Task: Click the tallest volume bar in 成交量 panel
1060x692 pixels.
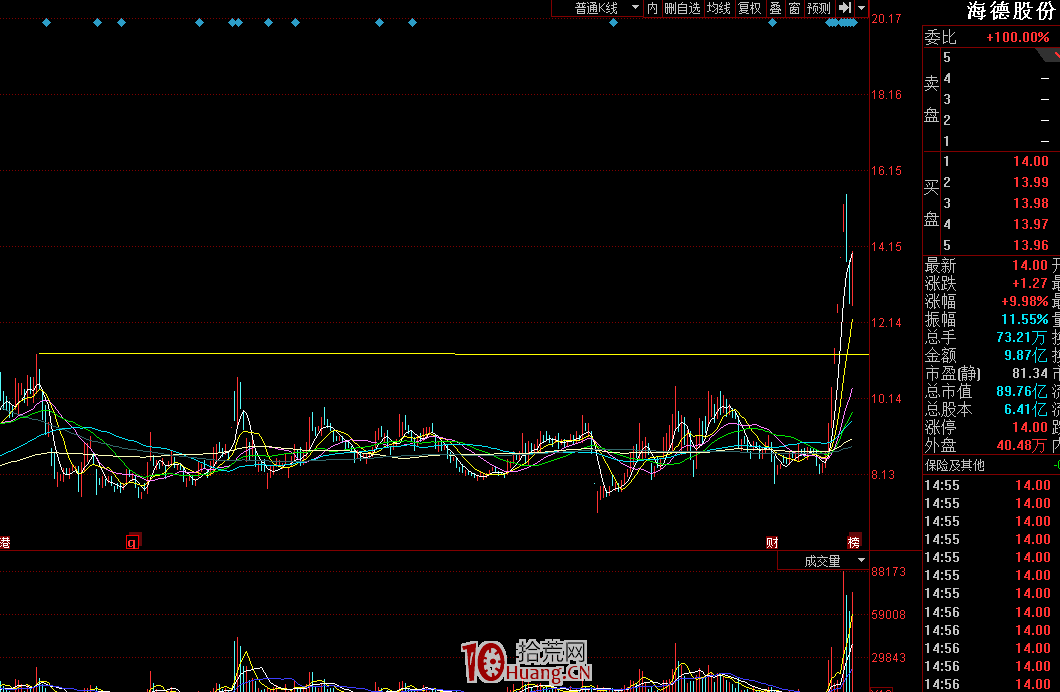Action: click(844, 631)
